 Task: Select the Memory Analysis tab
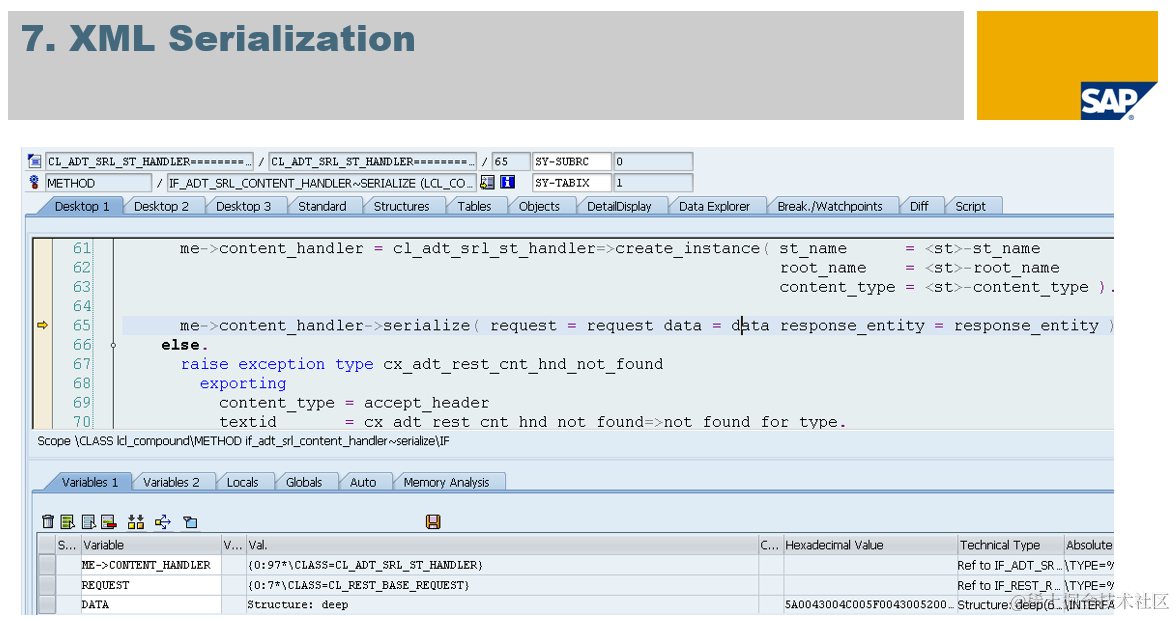(x=447, y=482)
